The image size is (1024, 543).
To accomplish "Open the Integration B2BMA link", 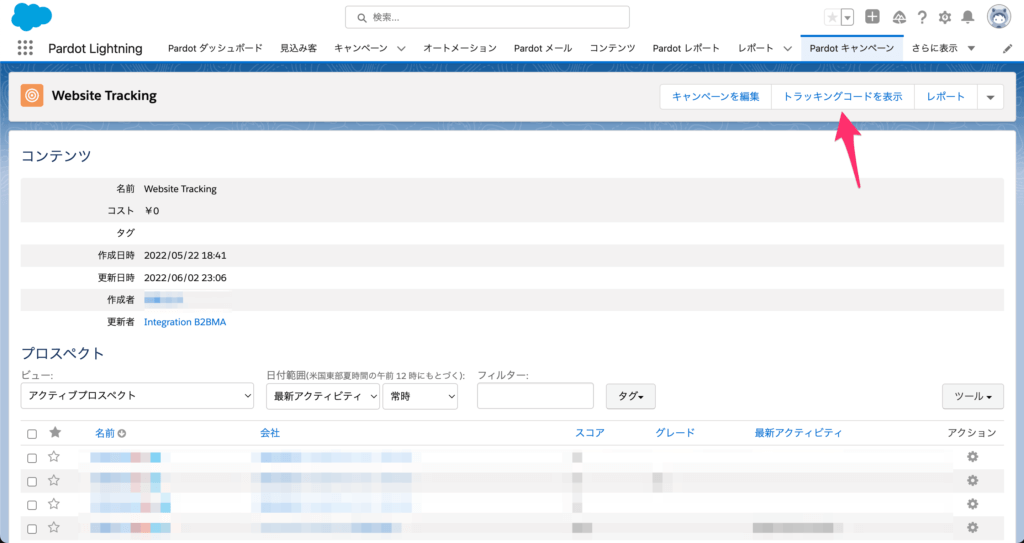I will tap(185, 322).
